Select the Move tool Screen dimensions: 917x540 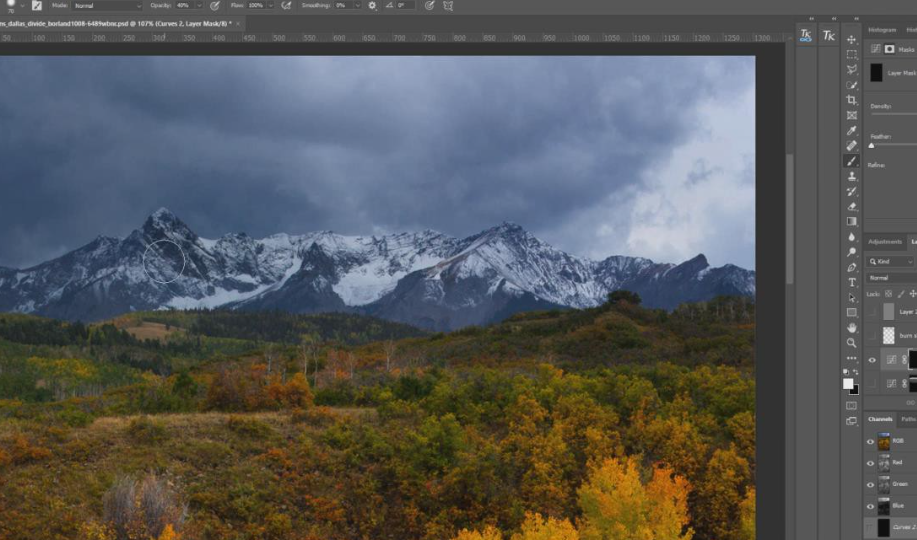coord(852,39)
